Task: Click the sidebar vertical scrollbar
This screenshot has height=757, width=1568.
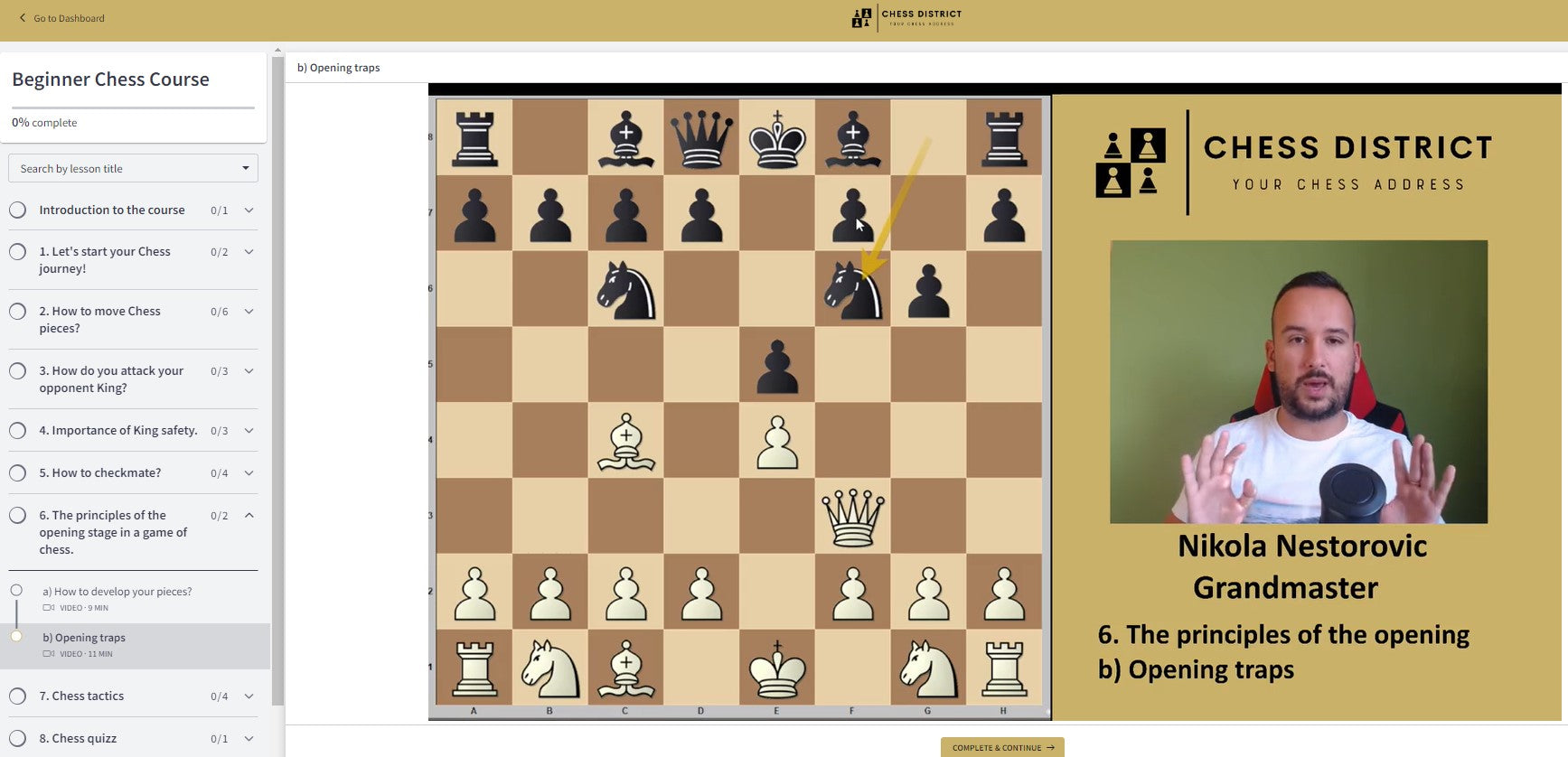Action: click(x=277, y=379)
